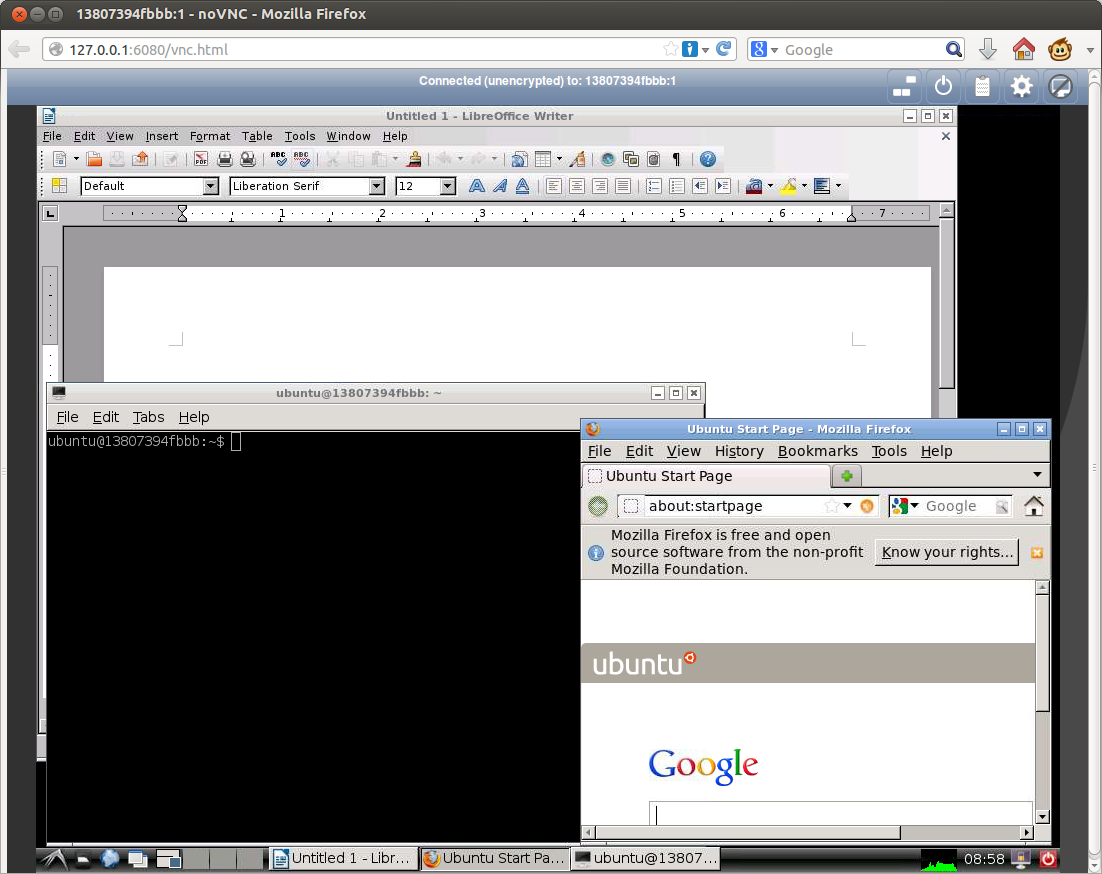Click inside the Firefox address bar
Image resolution: width=1102 pixels, height=874 pixels.
[740, 506]
